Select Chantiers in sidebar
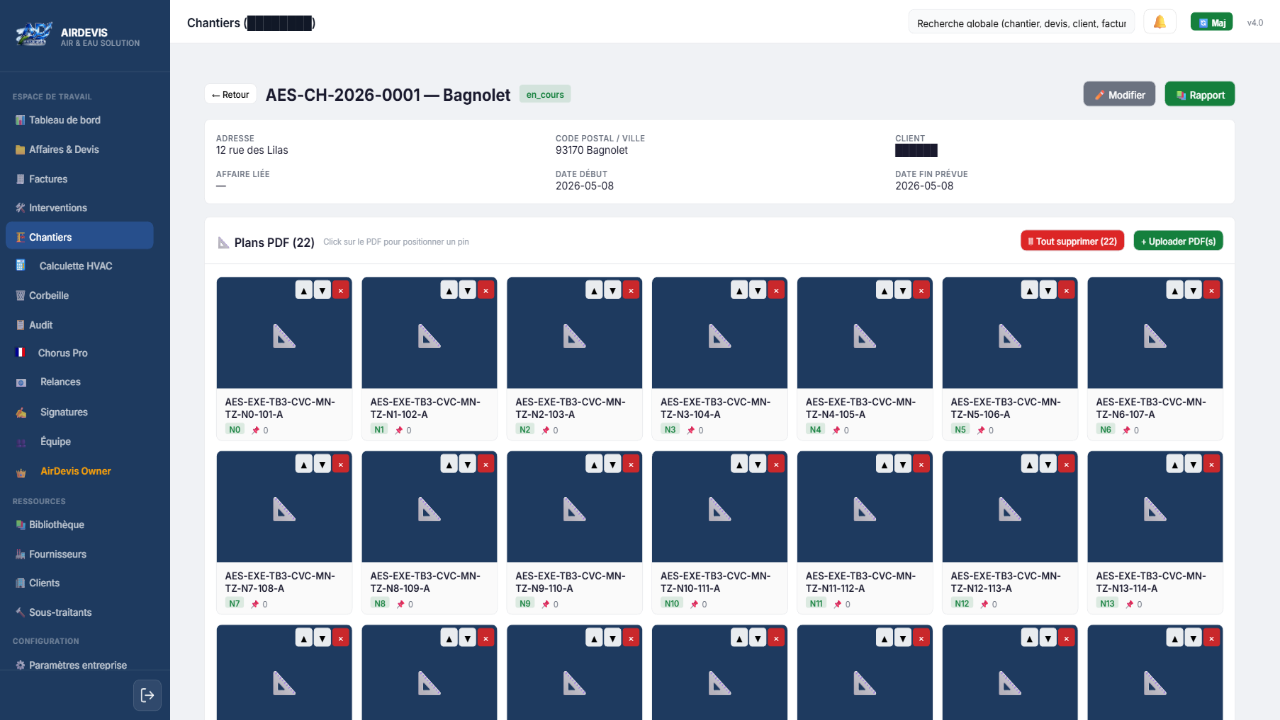Image resolution: width=1280 pixels, height=720 pixels. [x=79, y=237]
